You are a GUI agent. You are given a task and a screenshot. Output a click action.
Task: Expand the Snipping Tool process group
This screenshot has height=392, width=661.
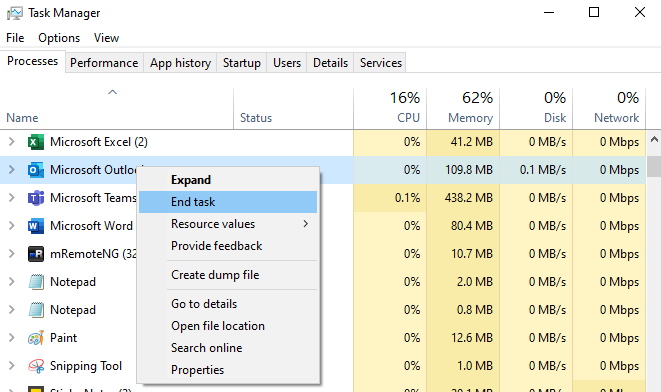(12, 366)
